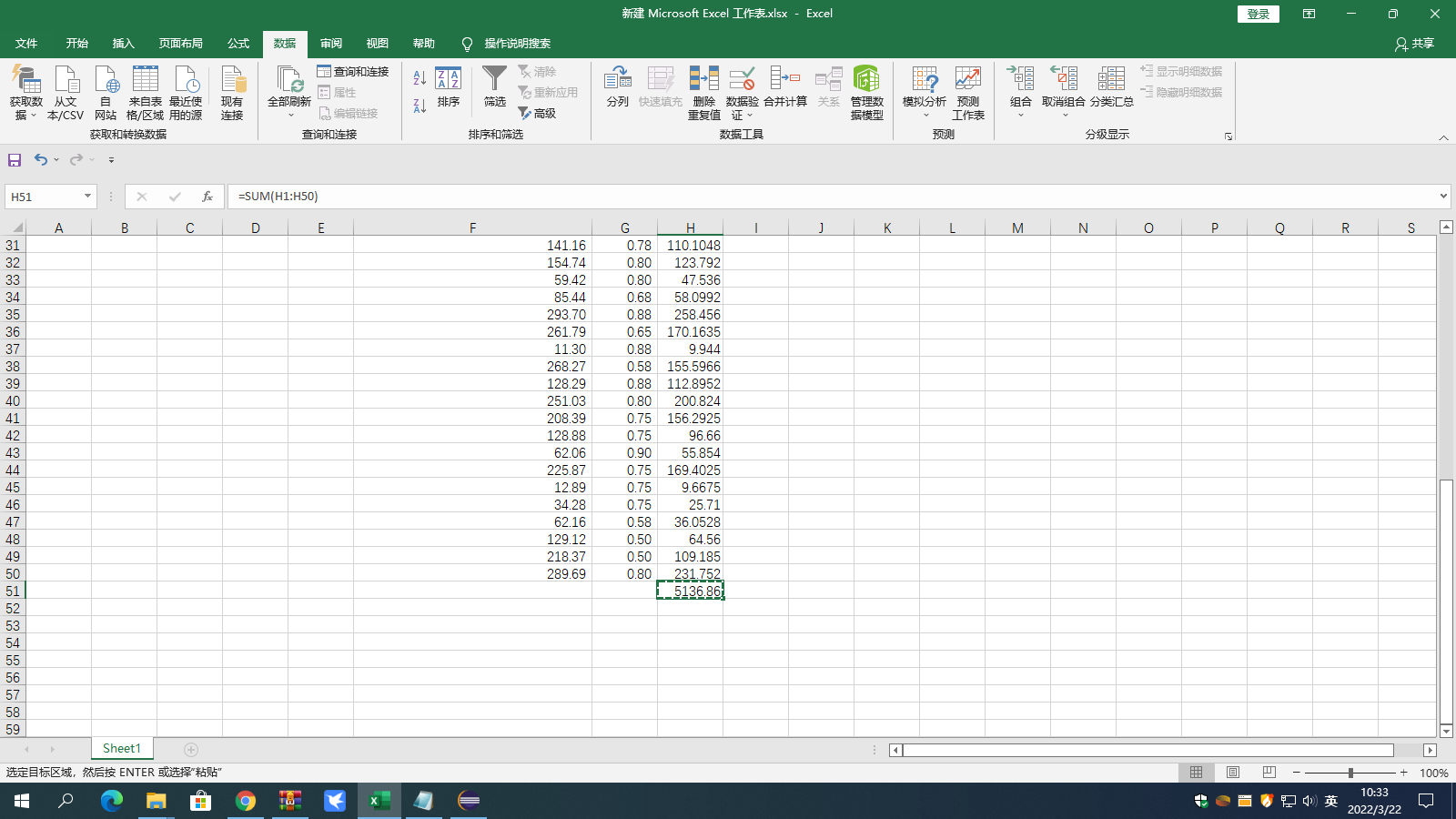Click the Sort A to Z ascending icon
The image size is (1456, 819).
pos(420,78)
